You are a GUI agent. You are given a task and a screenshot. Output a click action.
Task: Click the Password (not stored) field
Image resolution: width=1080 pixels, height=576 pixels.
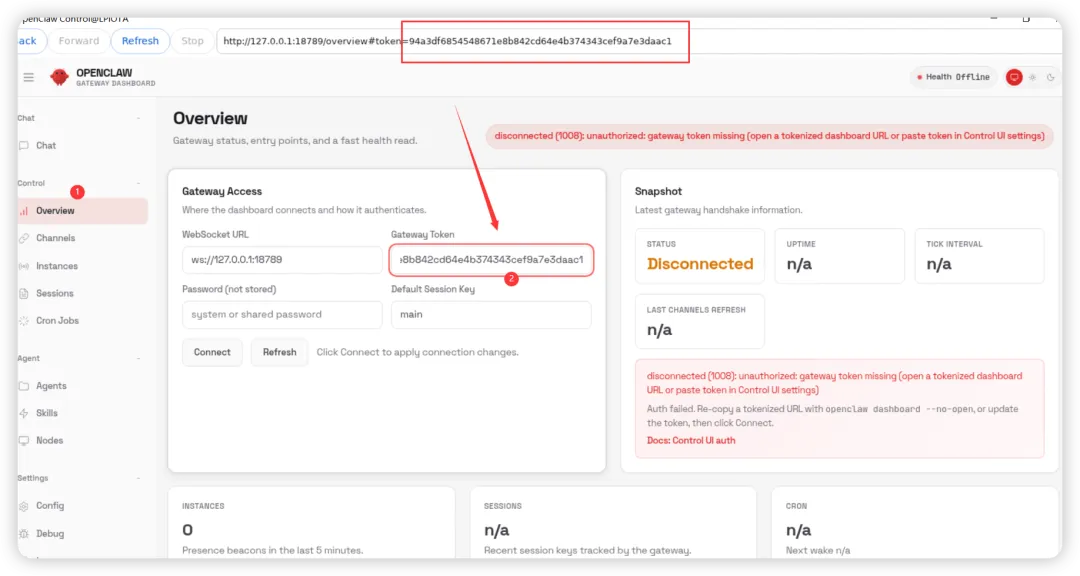tap(282, 315)
